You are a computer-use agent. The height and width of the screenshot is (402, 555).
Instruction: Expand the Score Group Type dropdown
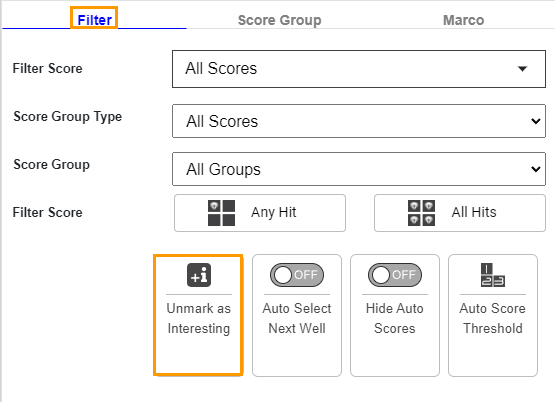[x=359, y=121]
